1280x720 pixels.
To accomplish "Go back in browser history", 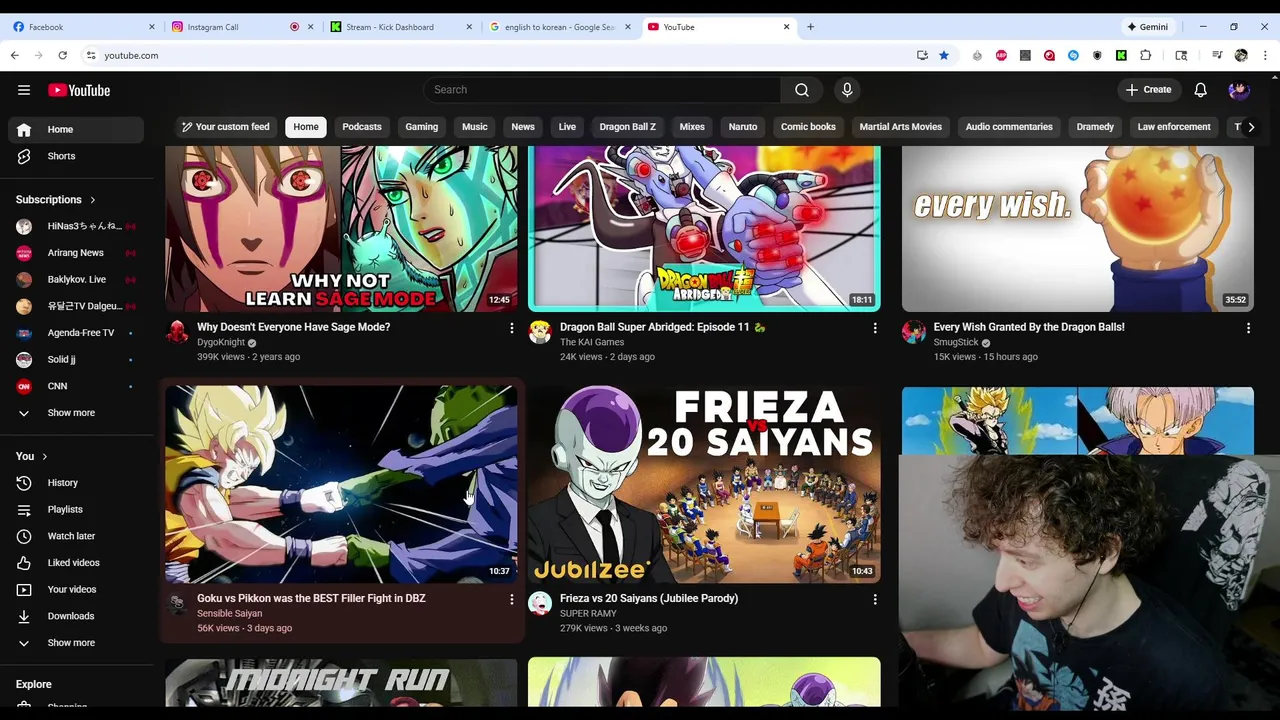I will (x=14, y=55).
